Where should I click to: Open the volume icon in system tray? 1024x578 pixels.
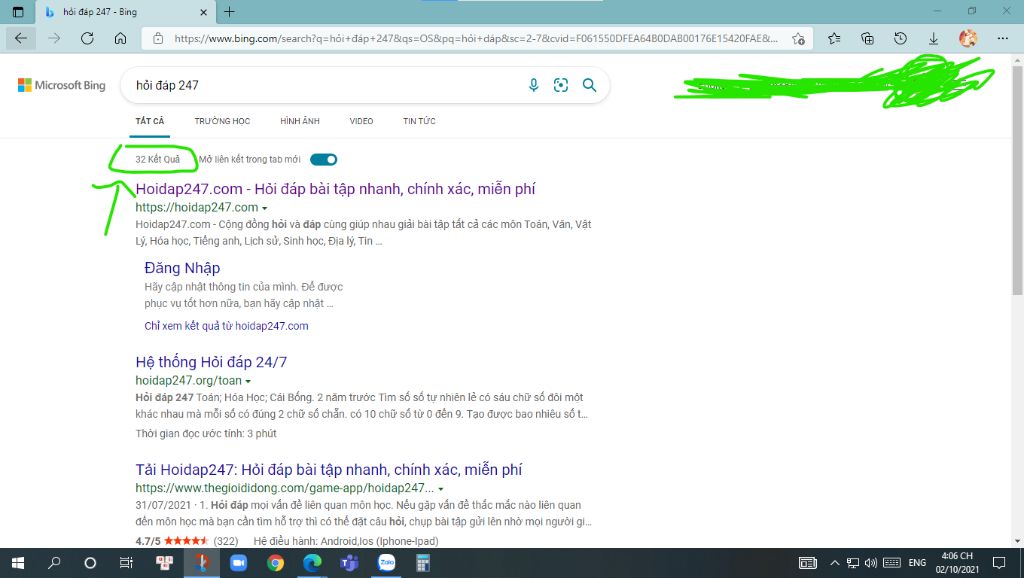[871, 562]
